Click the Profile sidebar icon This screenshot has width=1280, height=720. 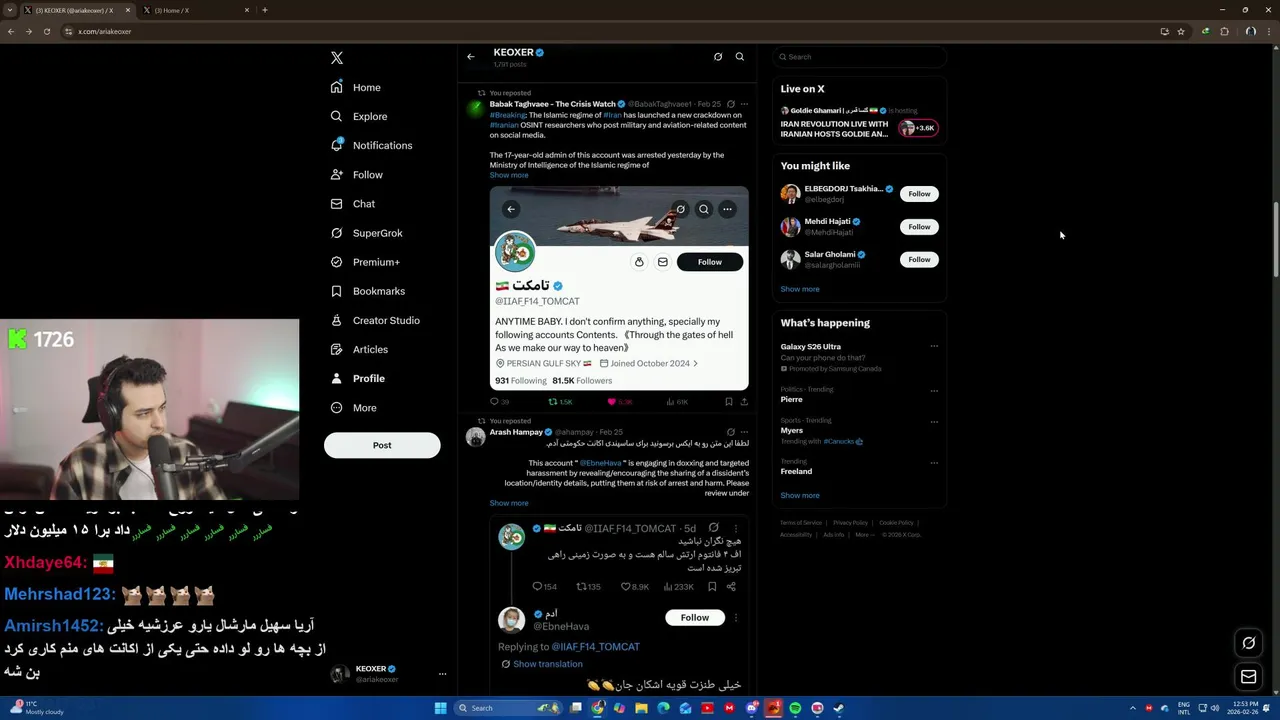click(x=337, y=378)
